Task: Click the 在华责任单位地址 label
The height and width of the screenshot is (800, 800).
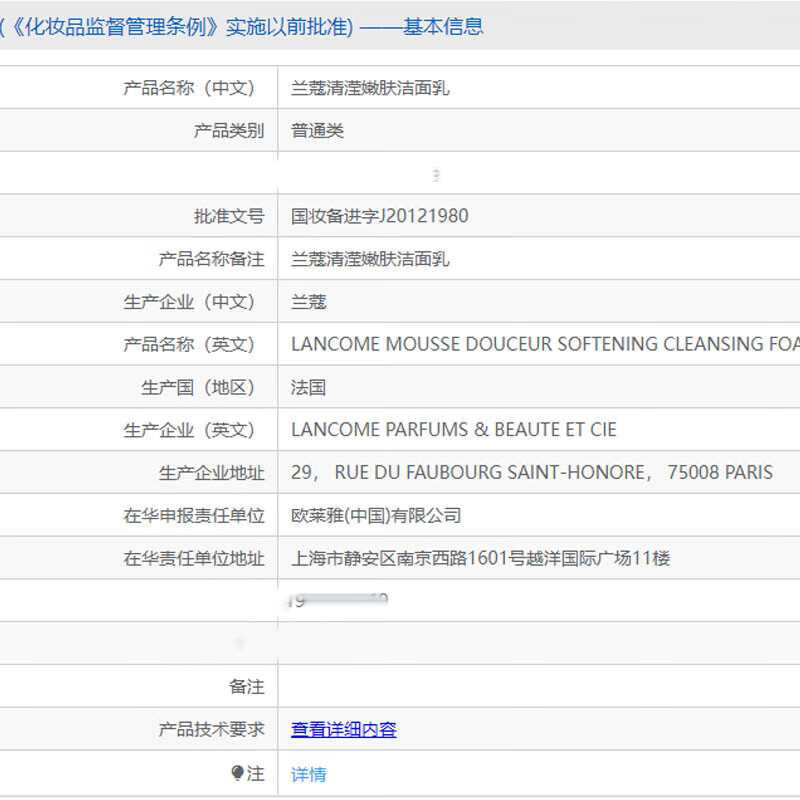Action: 194,558
